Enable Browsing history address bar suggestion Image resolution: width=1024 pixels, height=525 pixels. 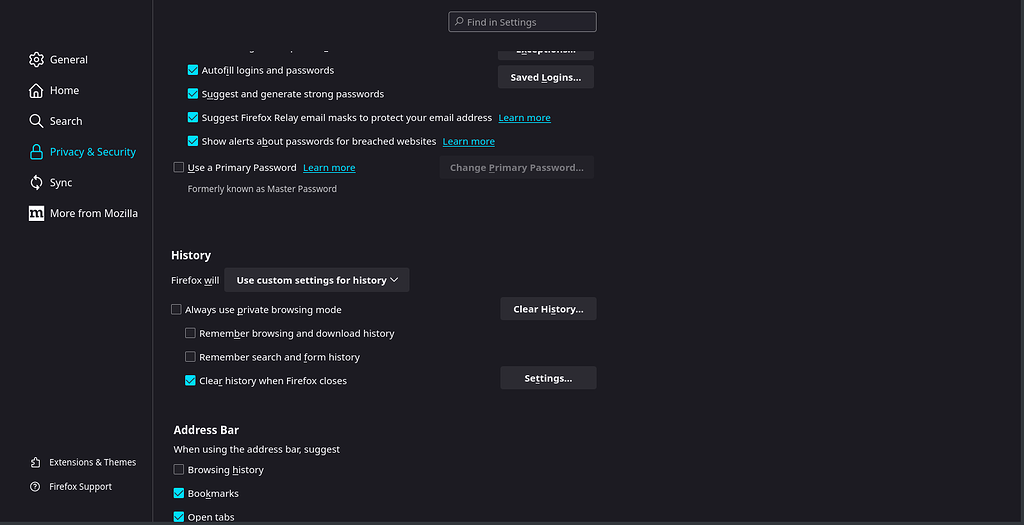(x=179, y=470)
